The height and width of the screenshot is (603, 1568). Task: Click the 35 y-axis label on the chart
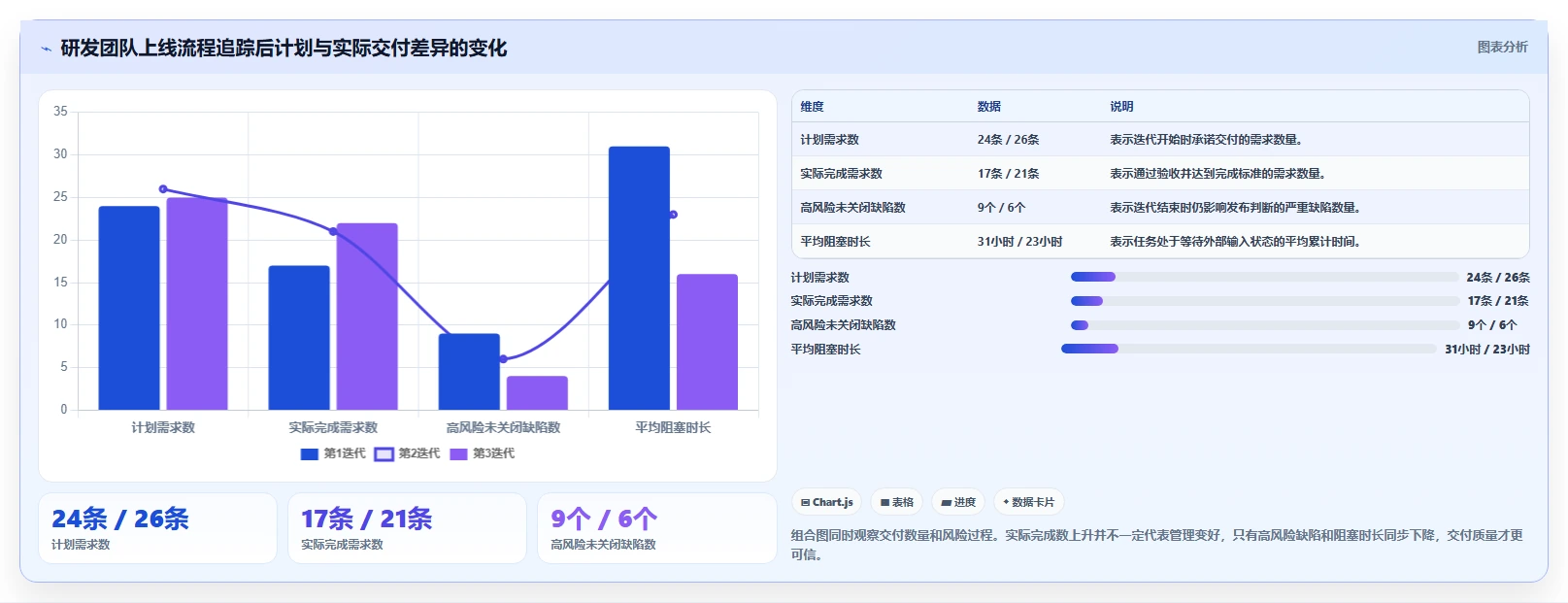(x=60, y=112)
